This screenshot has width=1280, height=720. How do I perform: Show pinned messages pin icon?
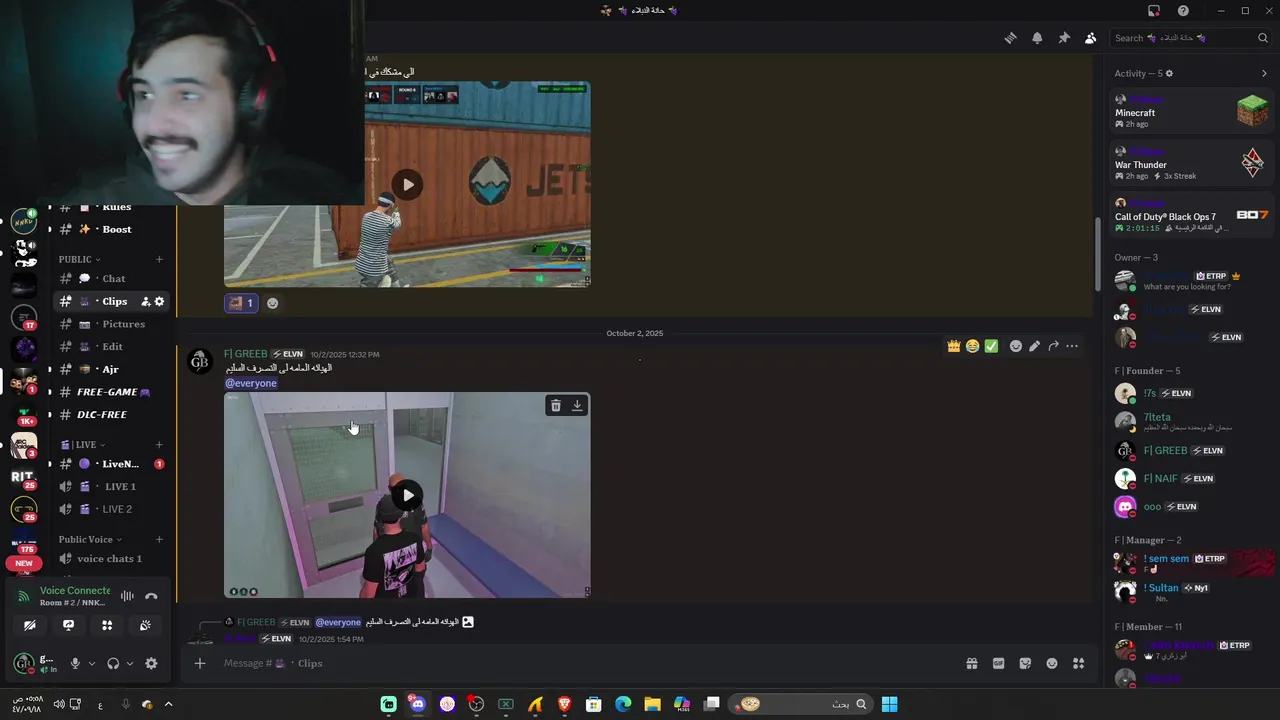[x=1064, y=38]
